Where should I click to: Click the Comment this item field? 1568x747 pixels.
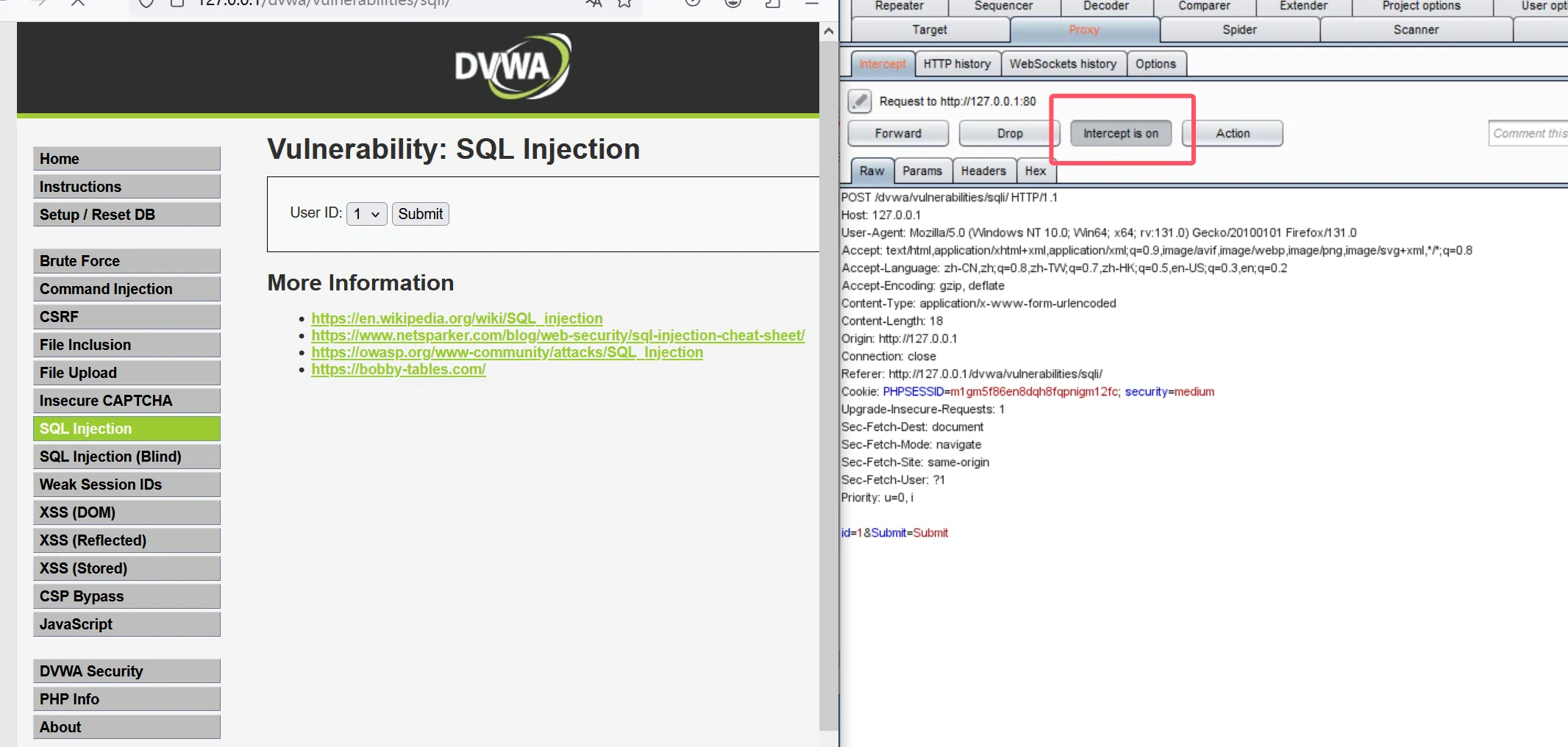pos(1528,133)
